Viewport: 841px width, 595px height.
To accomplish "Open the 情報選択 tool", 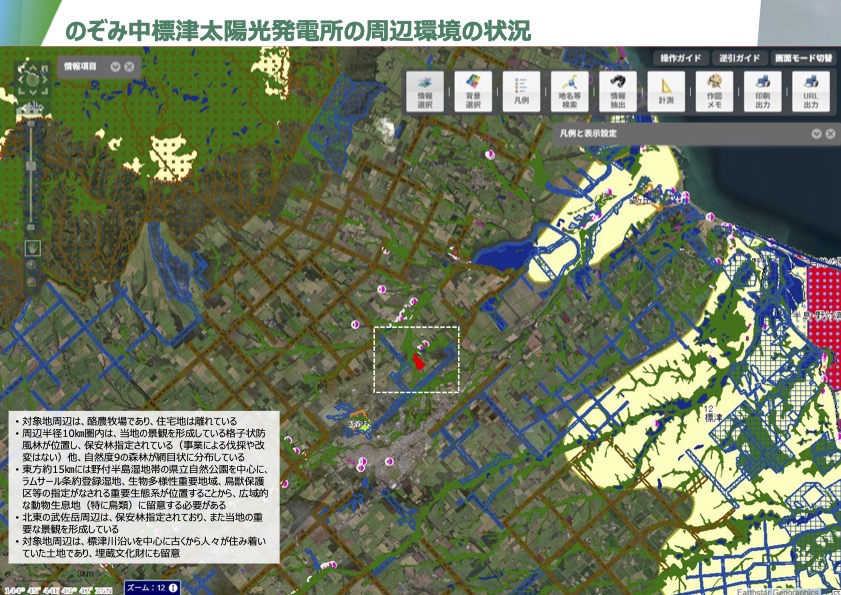I will [x=425, y=91].
